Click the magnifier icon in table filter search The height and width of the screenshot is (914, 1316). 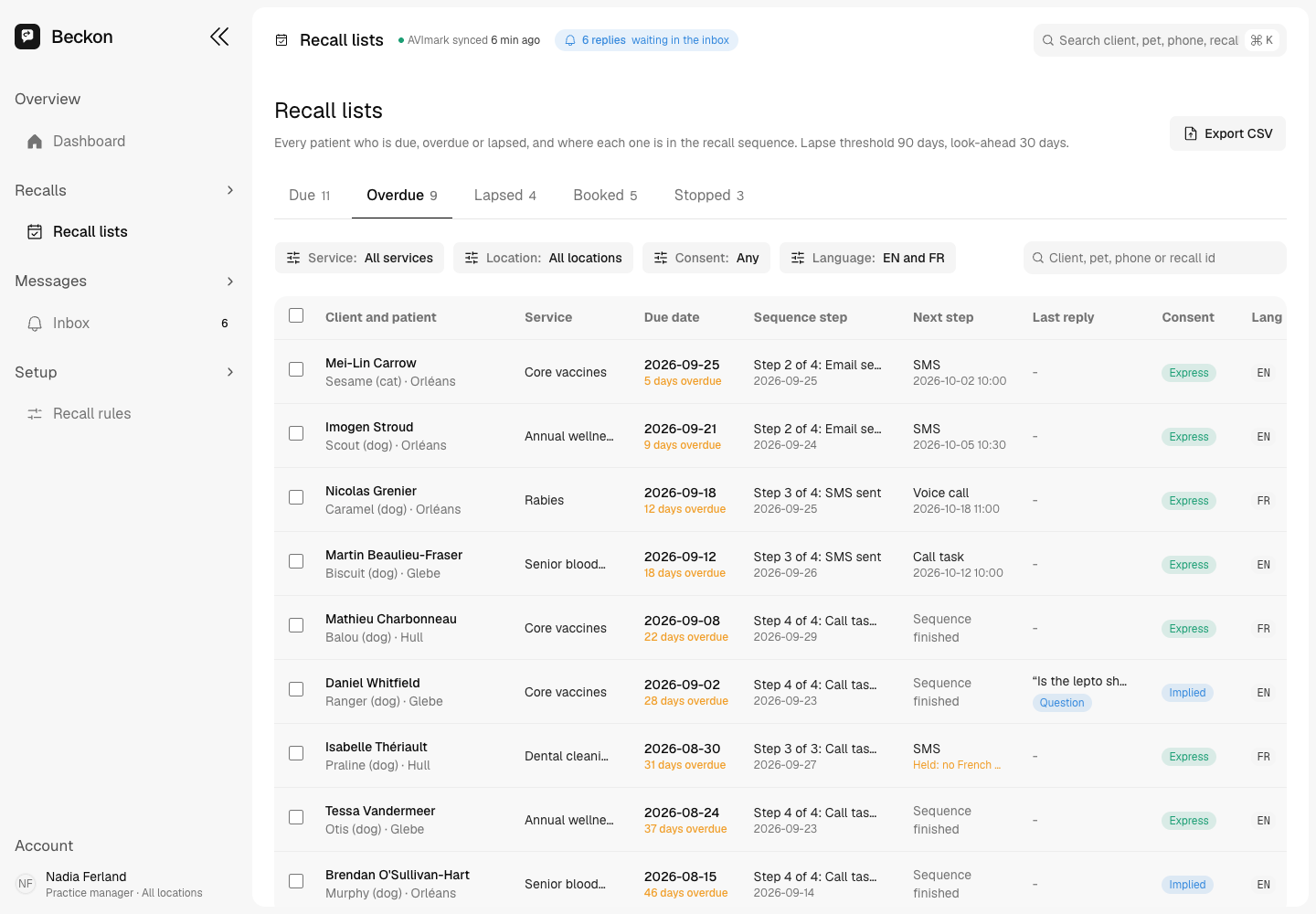point(1038,258)
